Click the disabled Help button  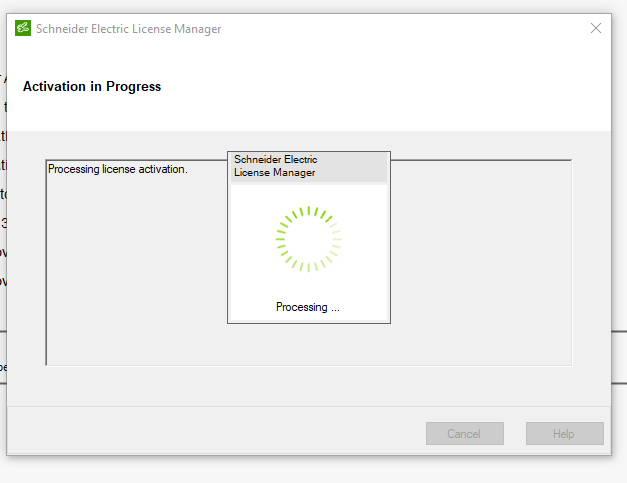coord(565,433)
